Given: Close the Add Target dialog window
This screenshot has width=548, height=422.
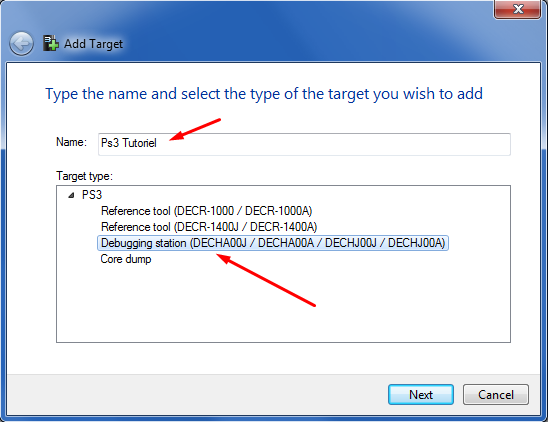Looking at the screenshot, I should [517, 9].
